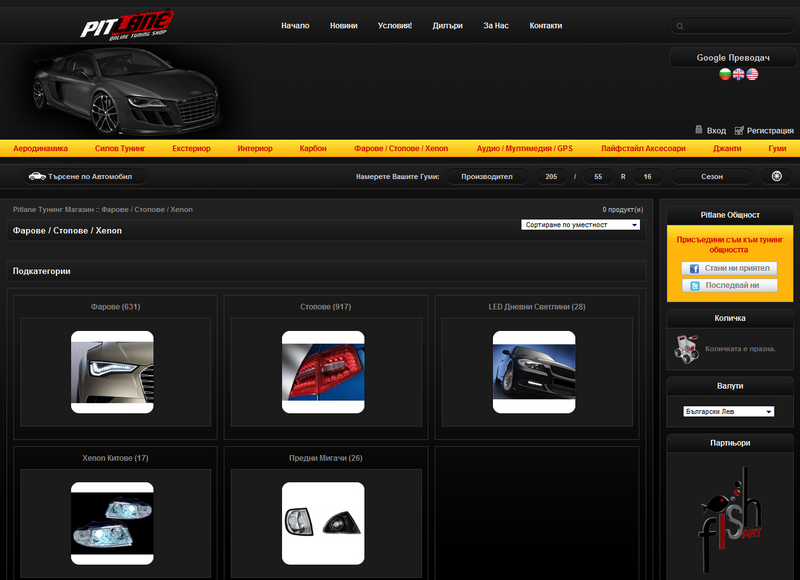800x580 pixels.
Task: Open the Стопове tail light thumbnail
Action: tap(323, 372)
